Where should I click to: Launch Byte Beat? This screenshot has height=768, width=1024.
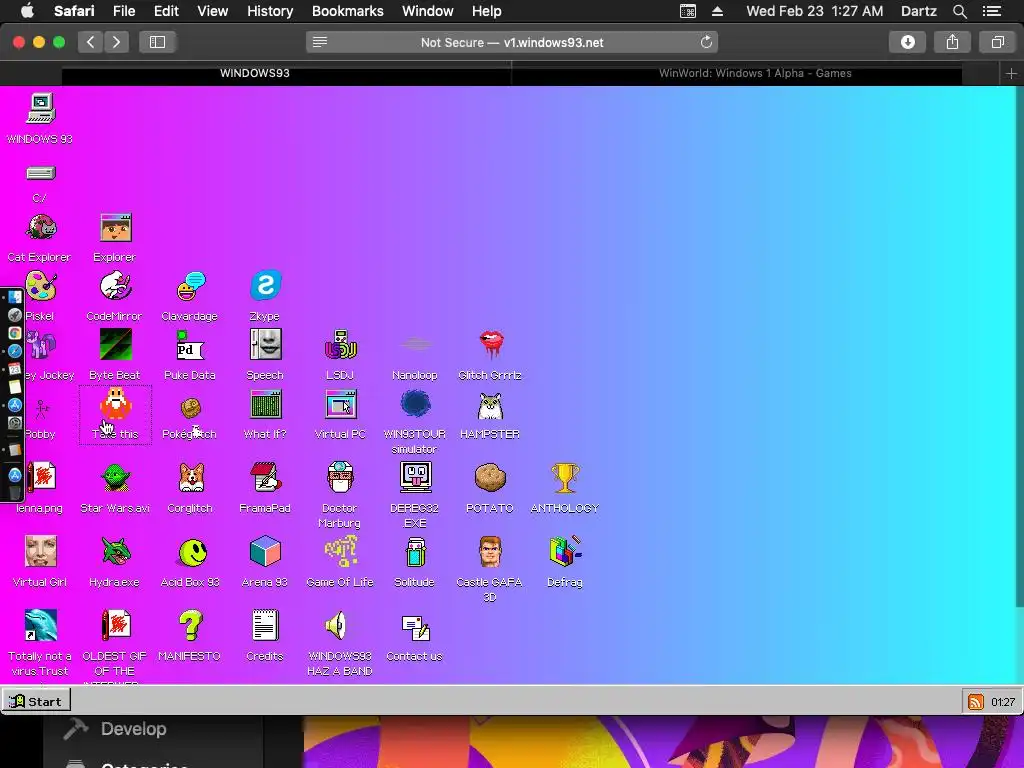116,345
